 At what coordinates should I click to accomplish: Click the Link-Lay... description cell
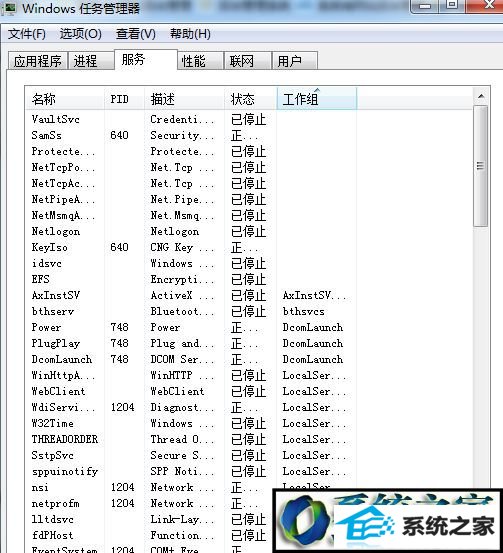pos(182,519)
